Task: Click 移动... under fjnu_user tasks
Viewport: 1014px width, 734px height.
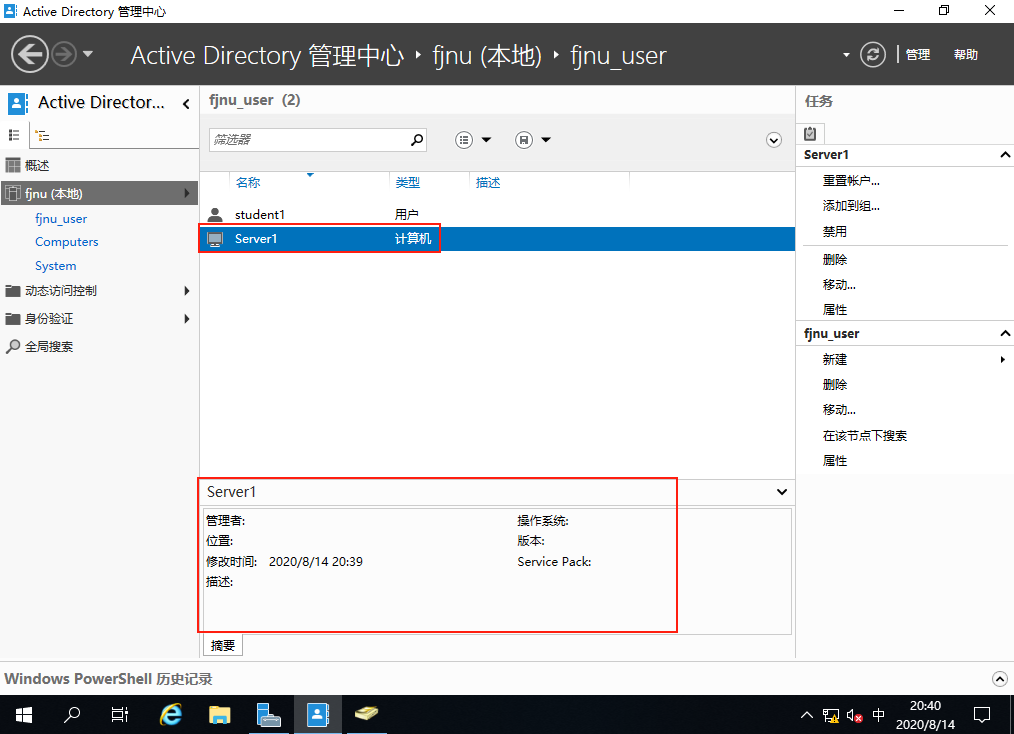Action: 839,410
